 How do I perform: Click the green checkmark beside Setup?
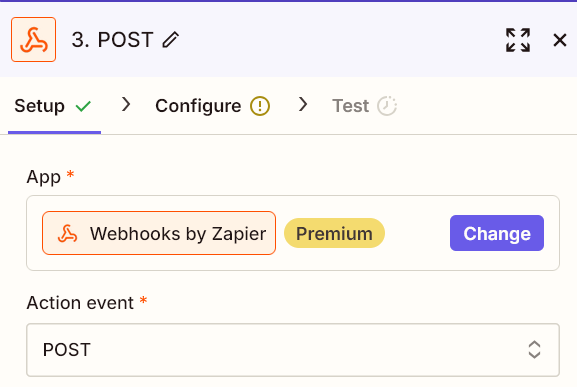pyautogui.click(x=83, y=106)
